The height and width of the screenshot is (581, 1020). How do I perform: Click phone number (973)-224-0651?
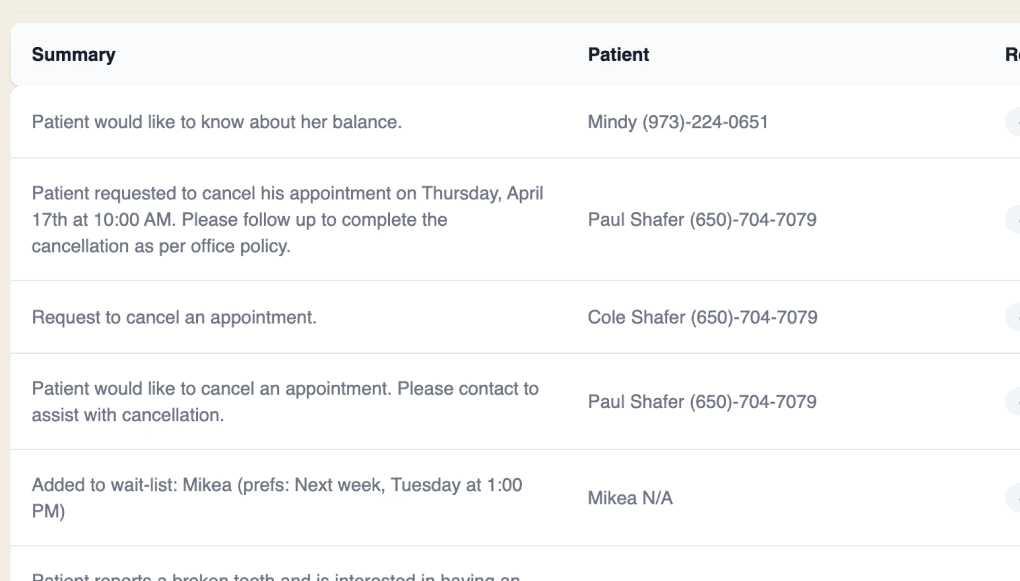(705, 122)
